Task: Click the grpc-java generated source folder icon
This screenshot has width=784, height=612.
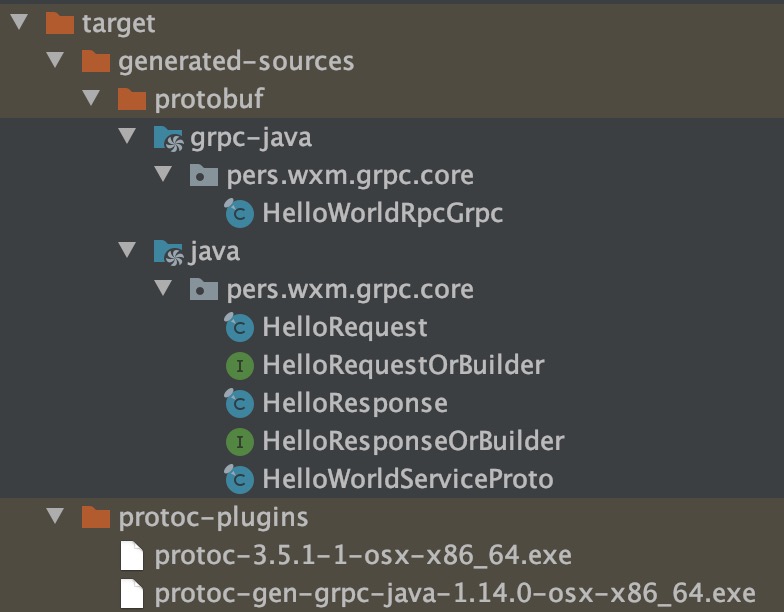Action: (167, 137)
